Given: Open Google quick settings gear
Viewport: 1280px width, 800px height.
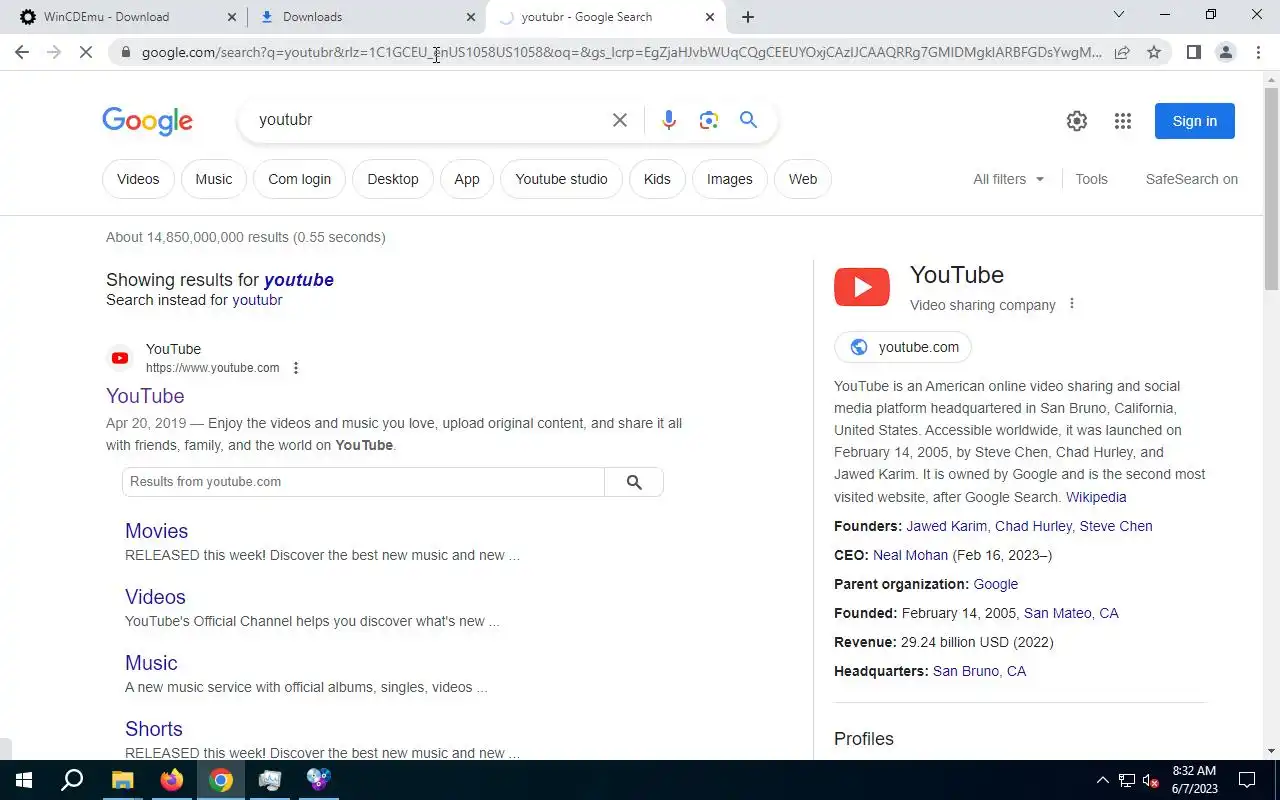Looking at the screenshot, I should pyautogui.click(x=1077, y=121).
